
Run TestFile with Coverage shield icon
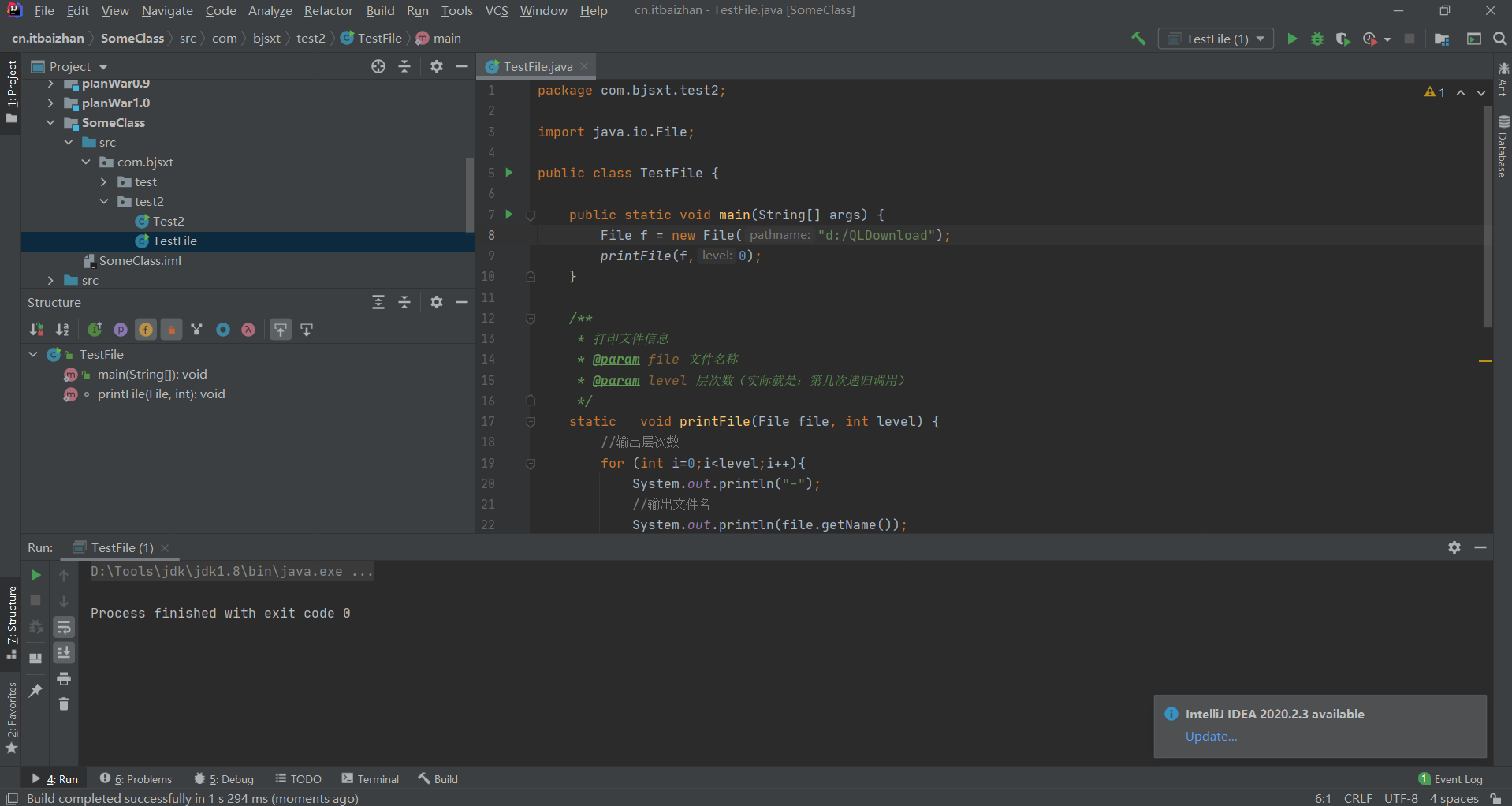pyautogui.click(x=1343, y=39)
